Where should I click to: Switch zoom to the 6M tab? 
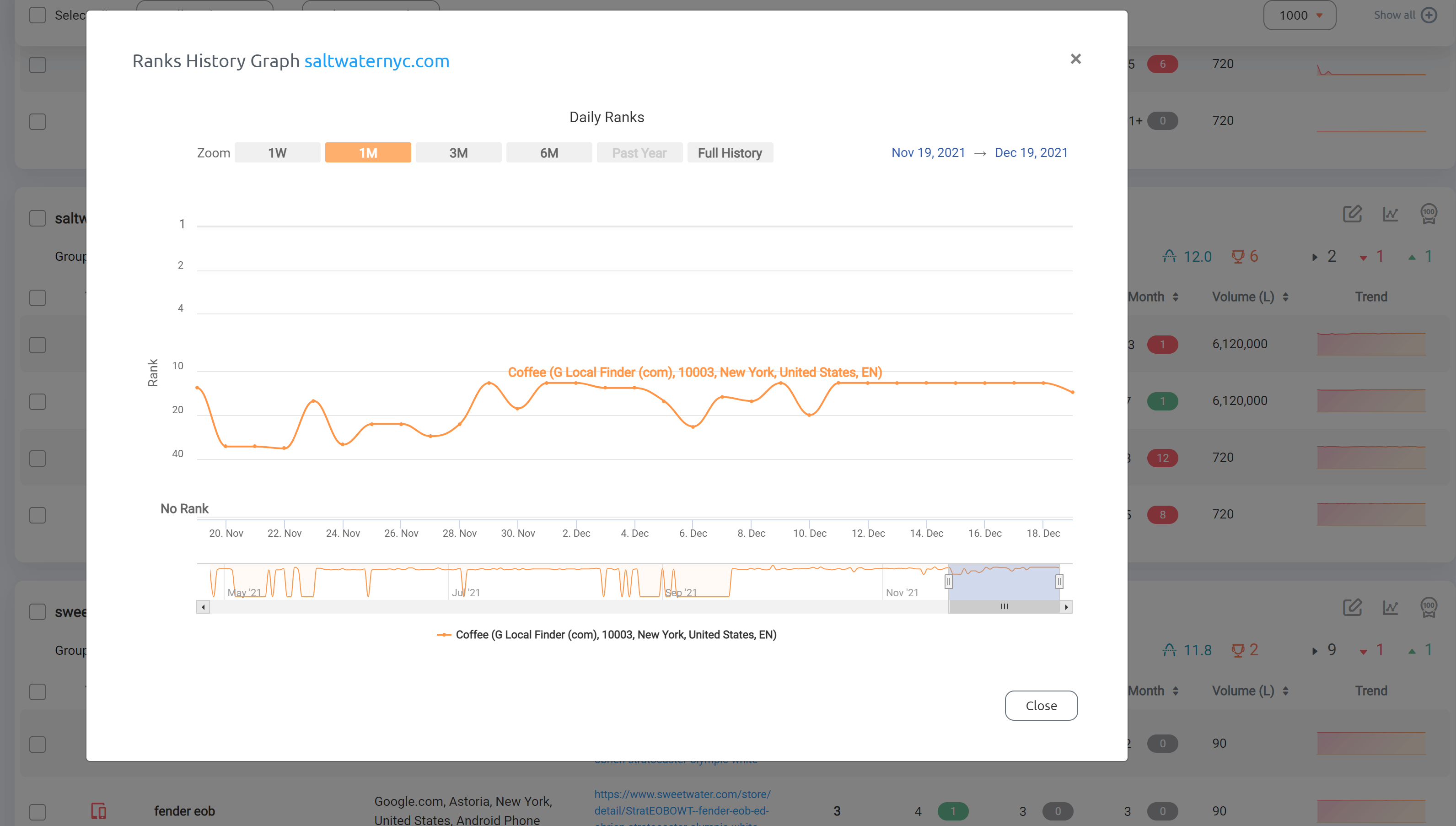[x=549, y=152]
